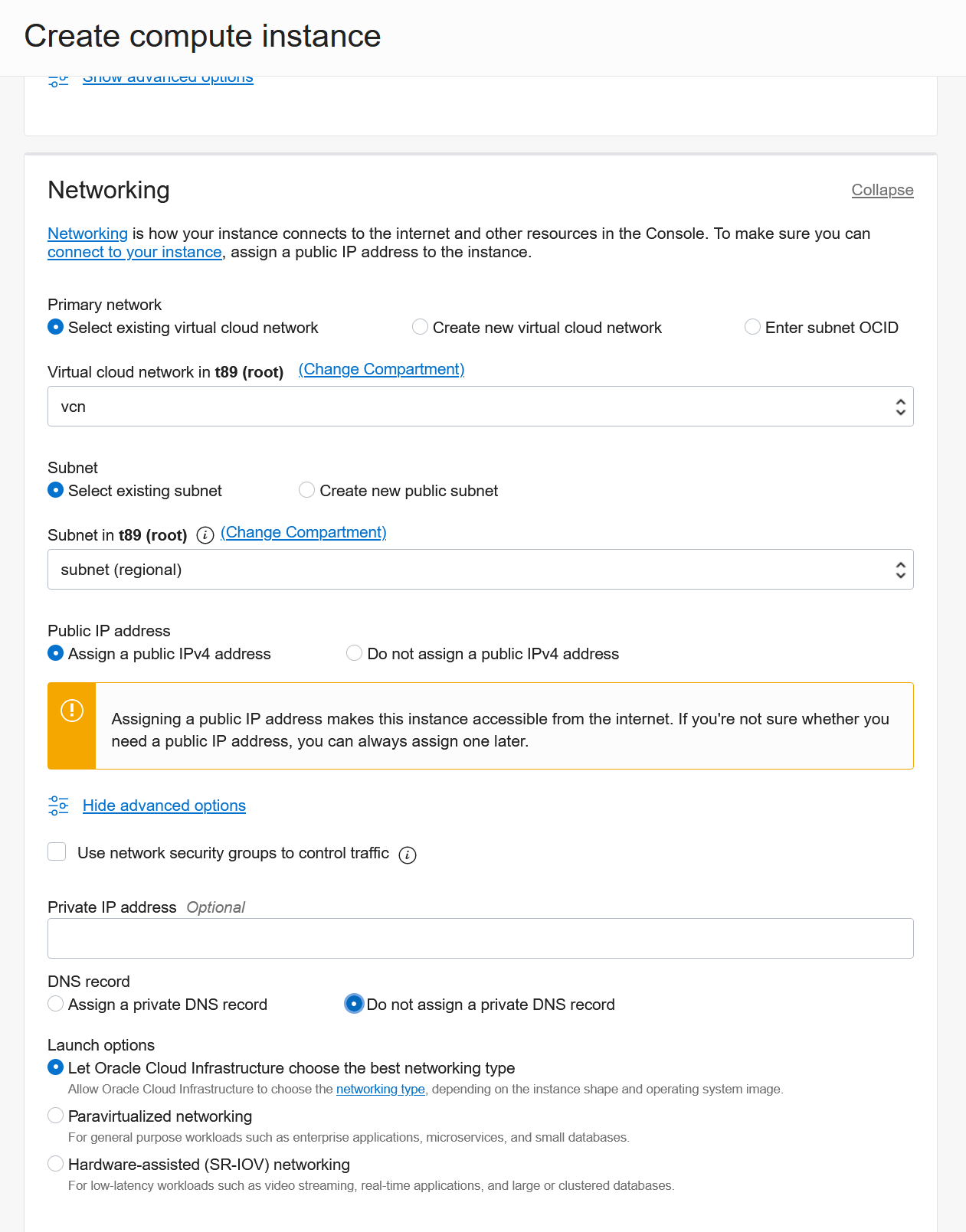Click the info icon next to Subnet compartment
Viewport: 966px width, 1232px height.
[205, 535]
